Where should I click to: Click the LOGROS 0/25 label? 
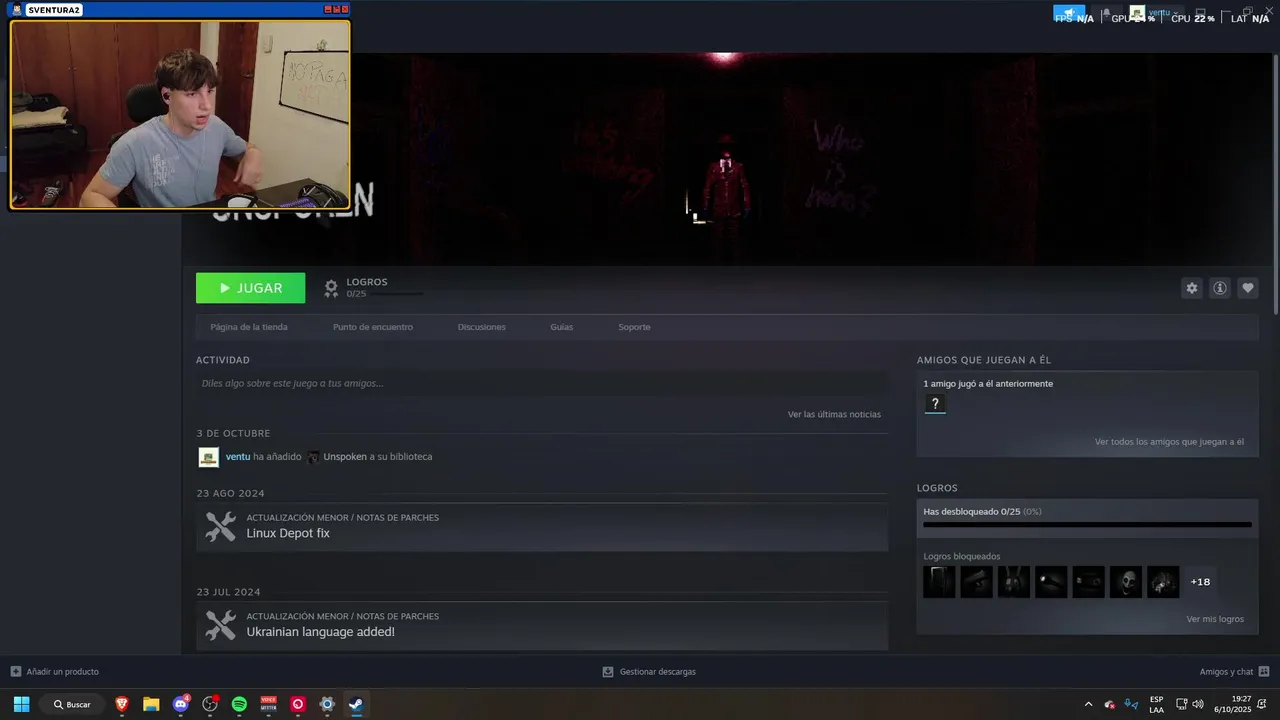coord(367,288)
